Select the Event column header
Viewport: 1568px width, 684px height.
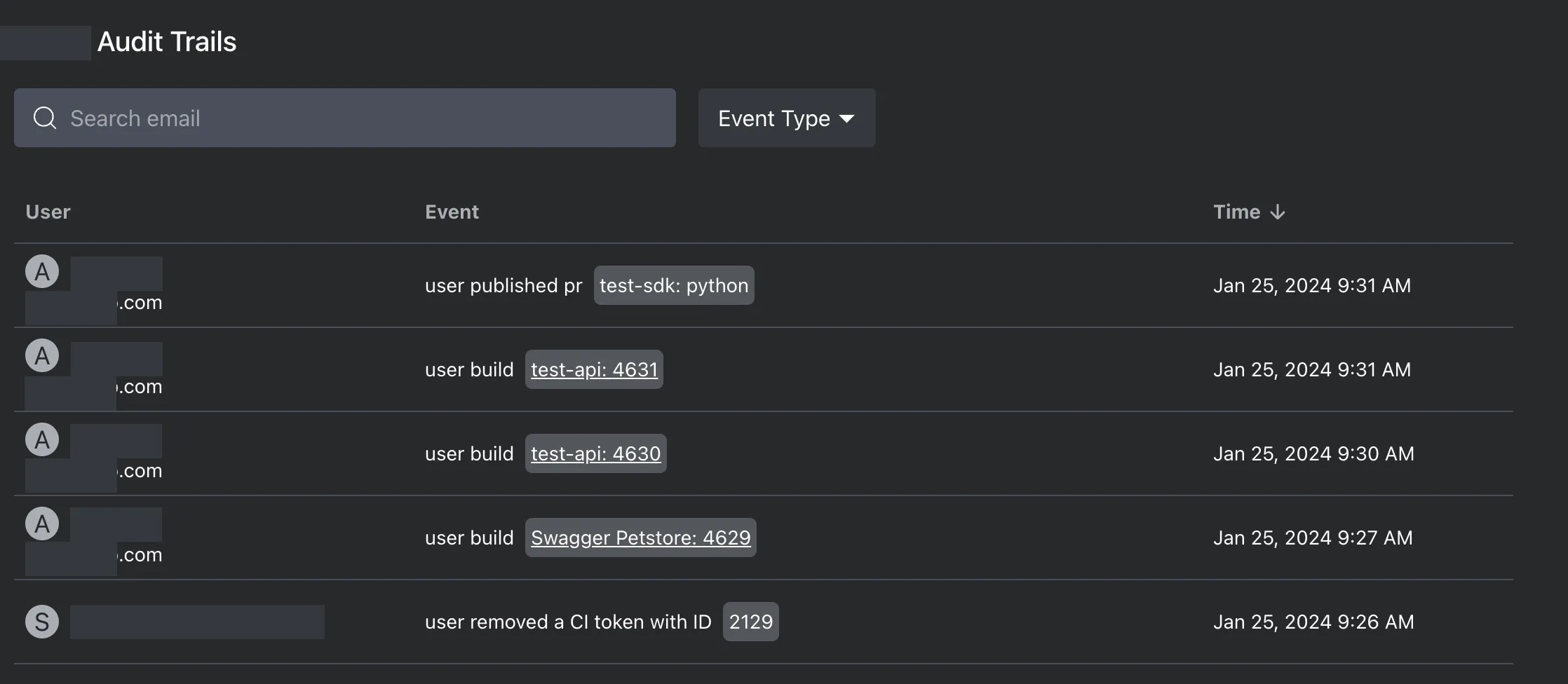pyautogui.click(x=452, y=212)
